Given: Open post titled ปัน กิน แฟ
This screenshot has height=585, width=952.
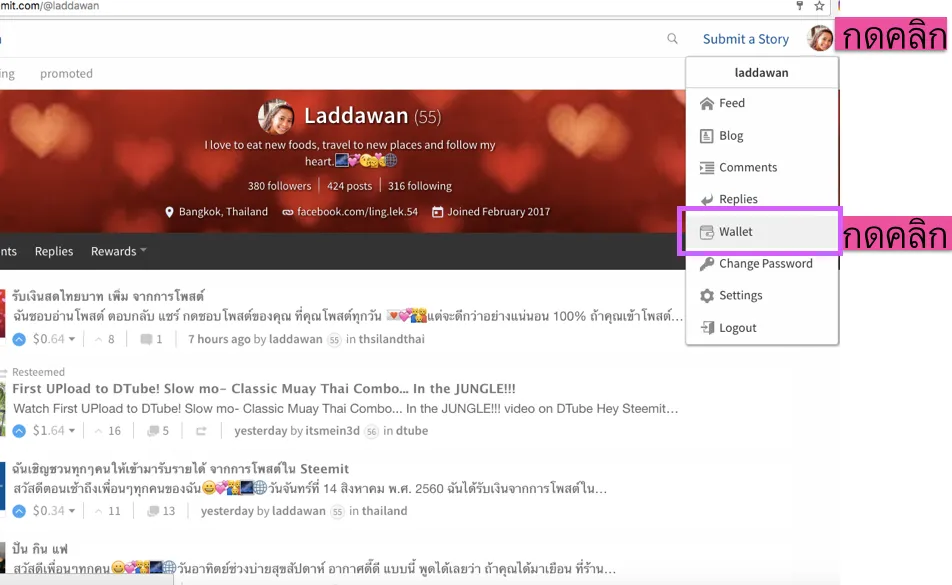Looking at the screenshot, I should point(40,549).
